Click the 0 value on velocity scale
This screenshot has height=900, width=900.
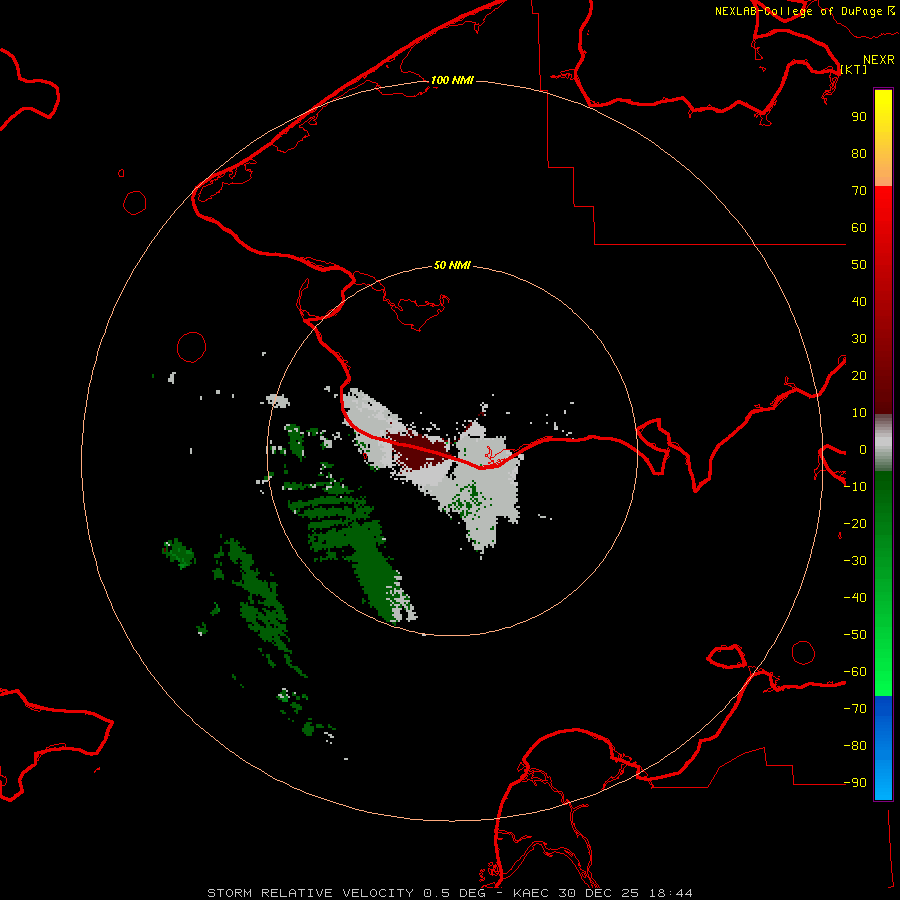coord(863,450)
